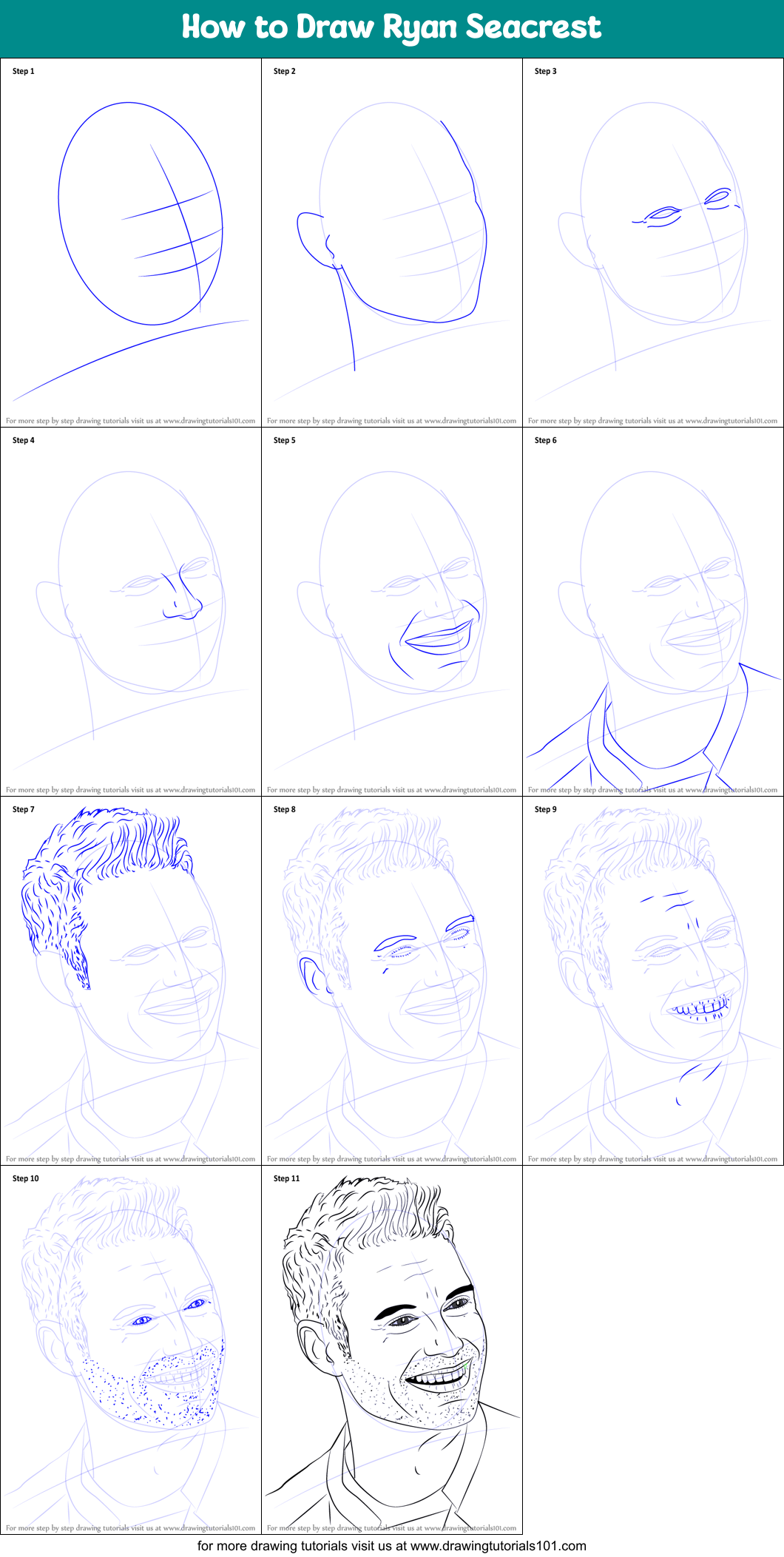Open the Step 6 collar drawing

[x=653, y=612]
